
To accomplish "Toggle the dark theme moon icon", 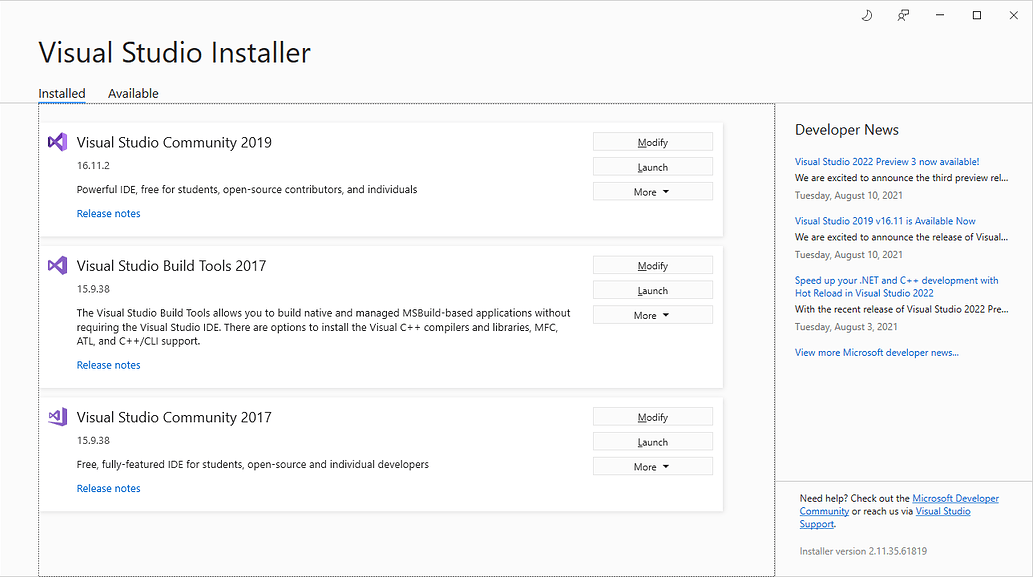I will click(866, 15).
